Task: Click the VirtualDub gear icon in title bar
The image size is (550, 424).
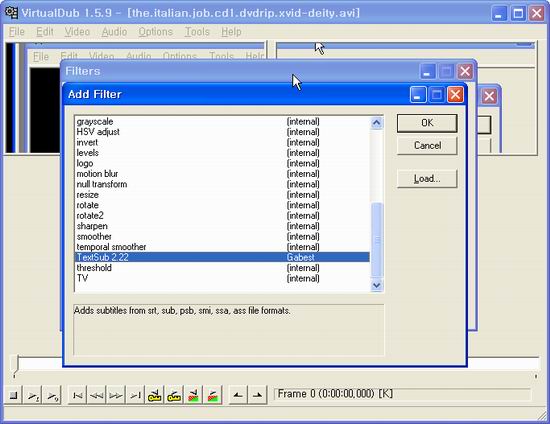Action: tap(11, 13)
